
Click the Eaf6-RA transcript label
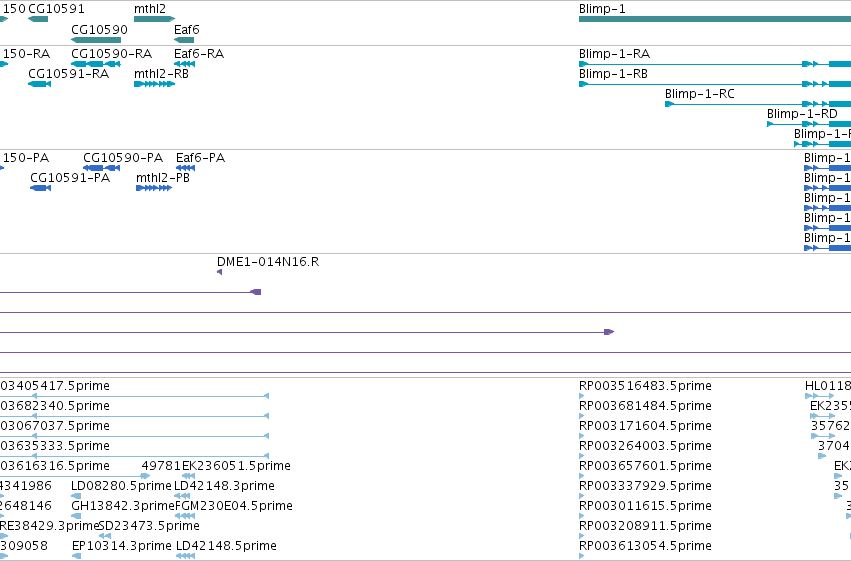click(199, 54)
